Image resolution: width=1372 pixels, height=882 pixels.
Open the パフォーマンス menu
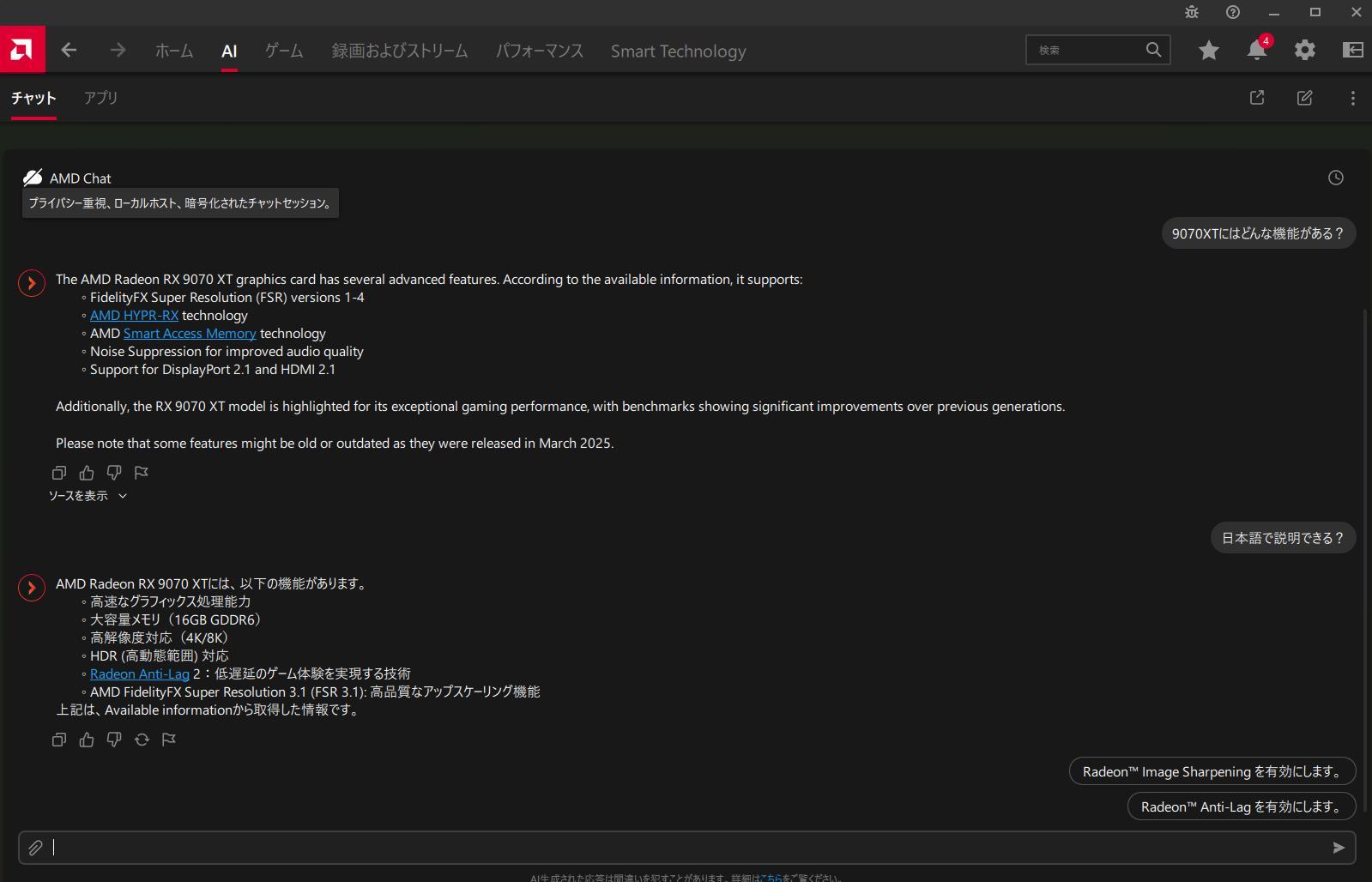(x=539, y=51)
